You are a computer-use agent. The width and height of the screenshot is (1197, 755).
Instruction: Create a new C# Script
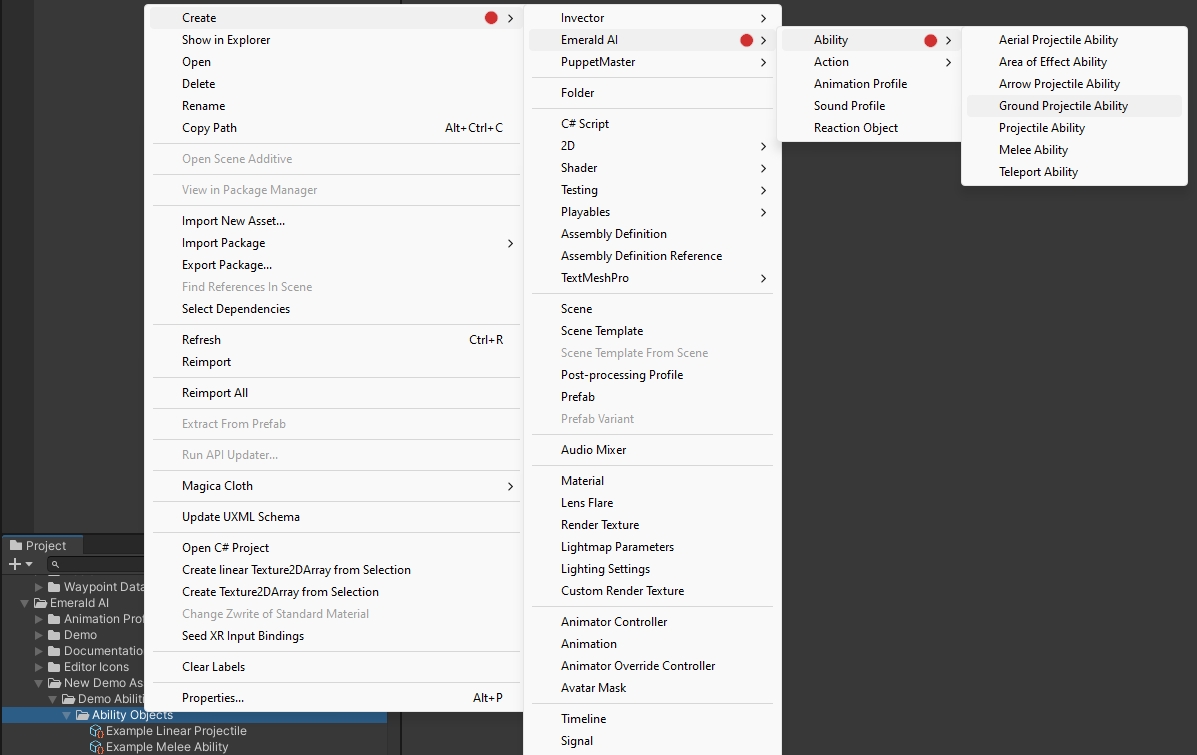(585, 124)
